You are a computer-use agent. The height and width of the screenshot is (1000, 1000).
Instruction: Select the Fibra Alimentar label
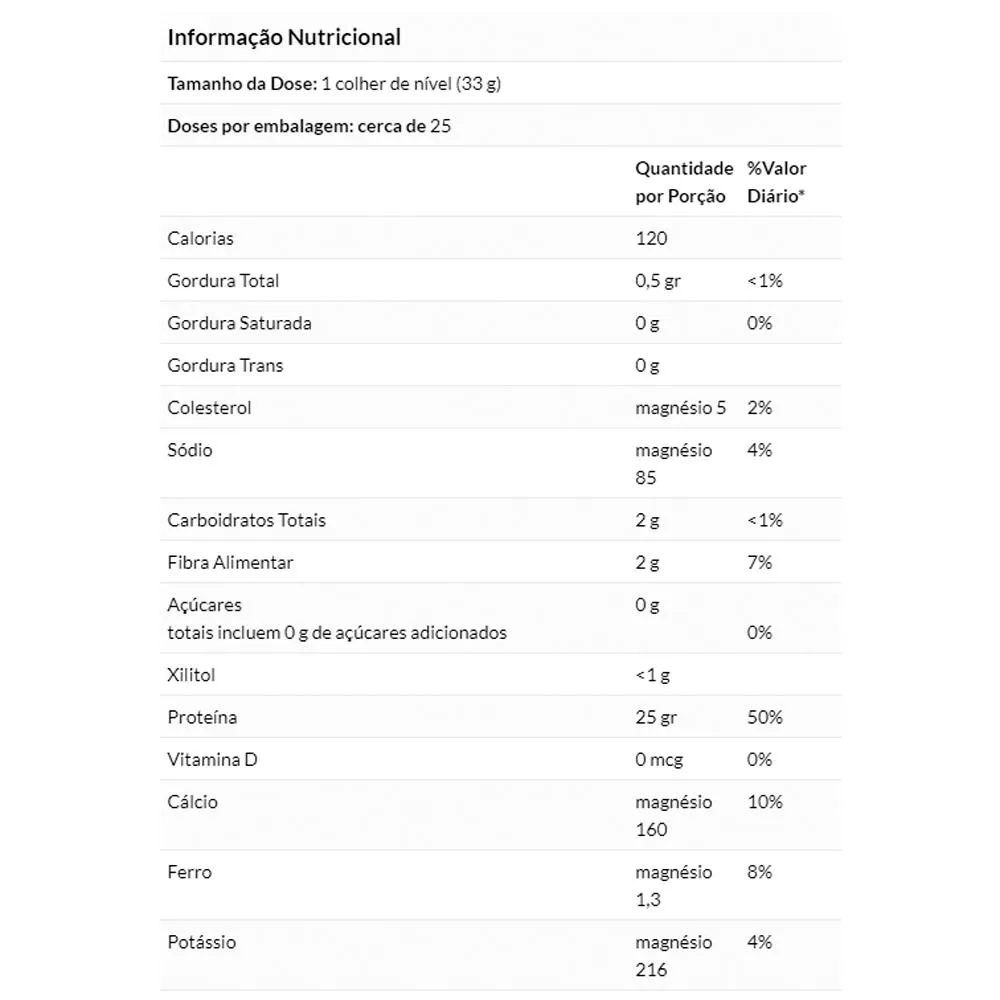230,562
